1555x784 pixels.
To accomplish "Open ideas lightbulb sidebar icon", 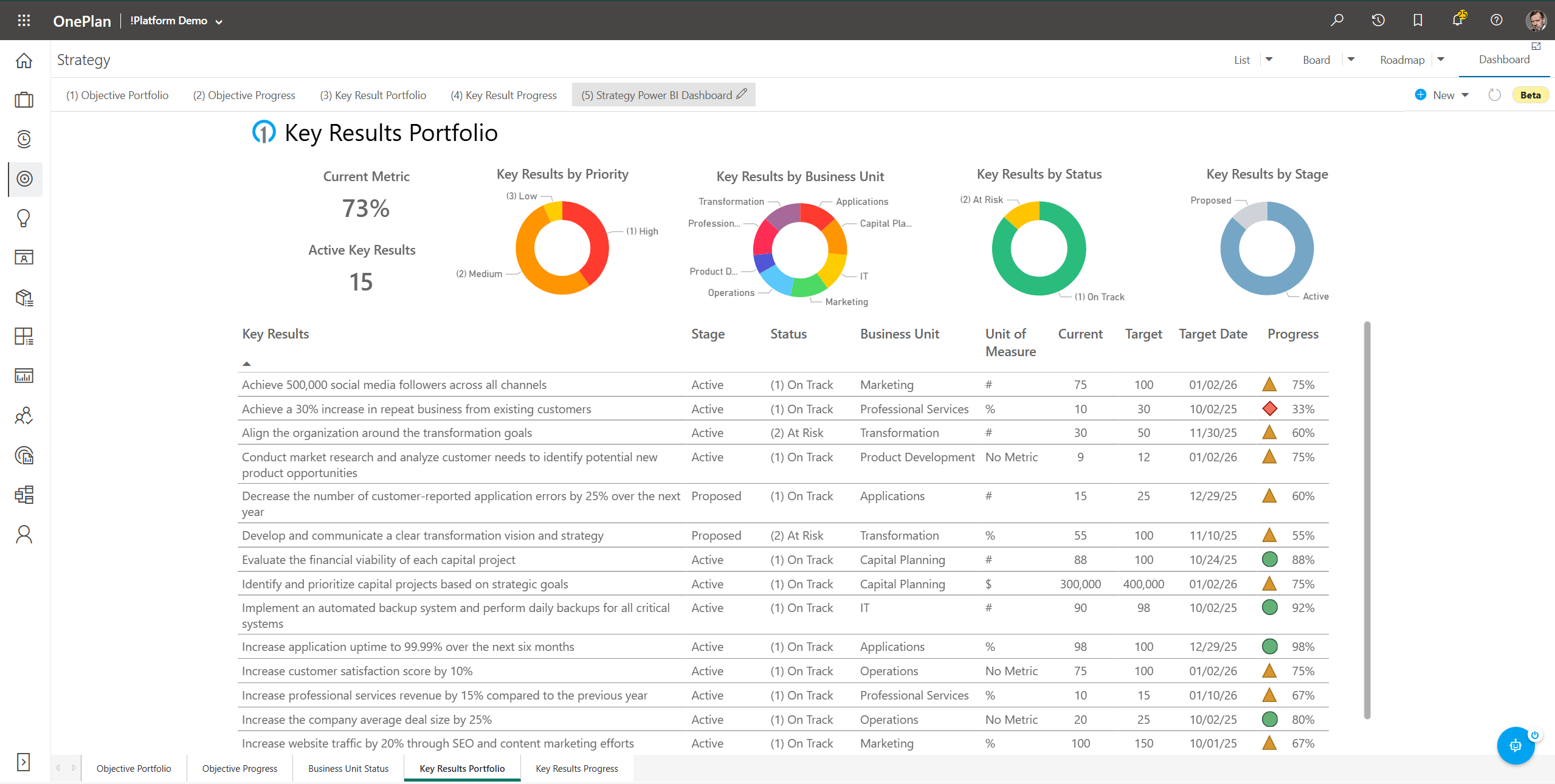I will (x=24, y=218).
